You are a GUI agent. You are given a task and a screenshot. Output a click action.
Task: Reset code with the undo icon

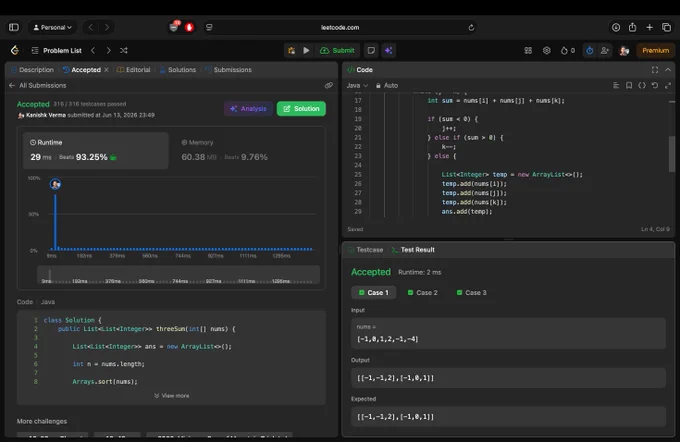point(655,85)
